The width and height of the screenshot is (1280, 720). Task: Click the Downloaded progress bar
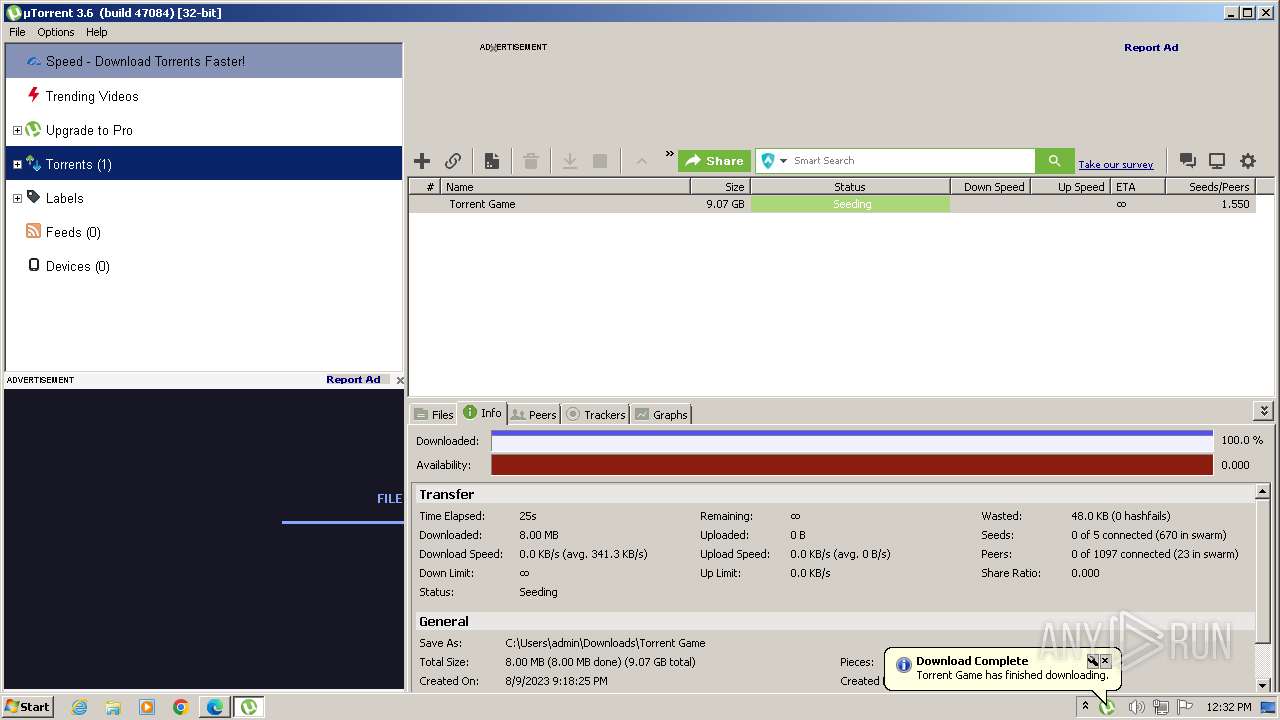coord(852,440)
